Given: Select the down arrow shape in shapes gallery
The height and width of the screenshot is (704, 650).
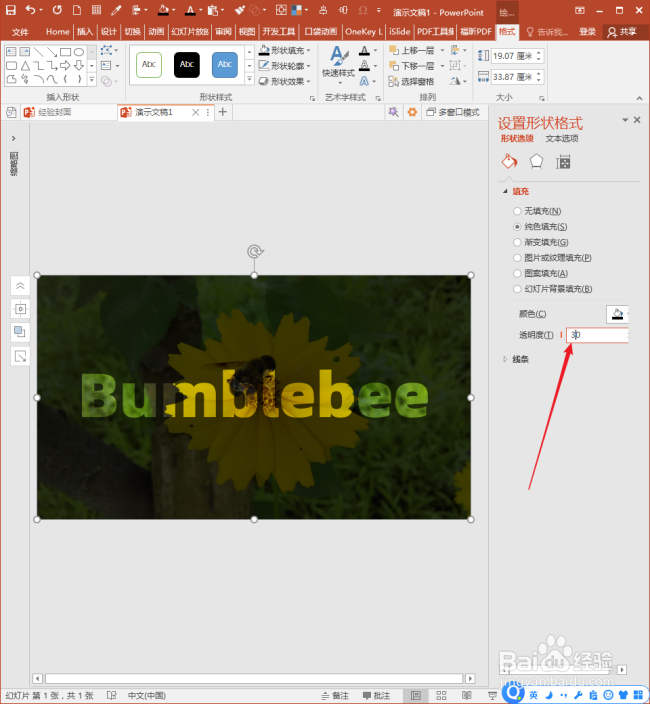Looking at the screenshot, I should [79, 66].
